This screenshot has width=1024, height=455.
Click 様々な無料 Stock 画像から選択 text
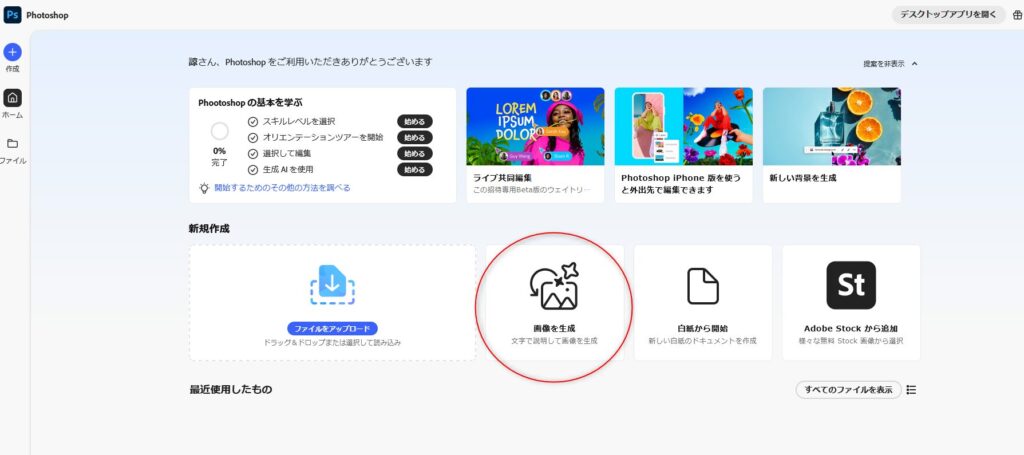851,341
